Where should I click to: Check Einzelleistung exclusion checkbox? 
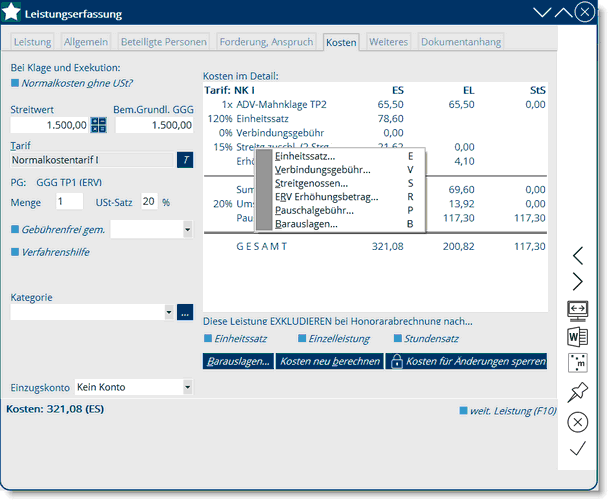click(302, 338)
